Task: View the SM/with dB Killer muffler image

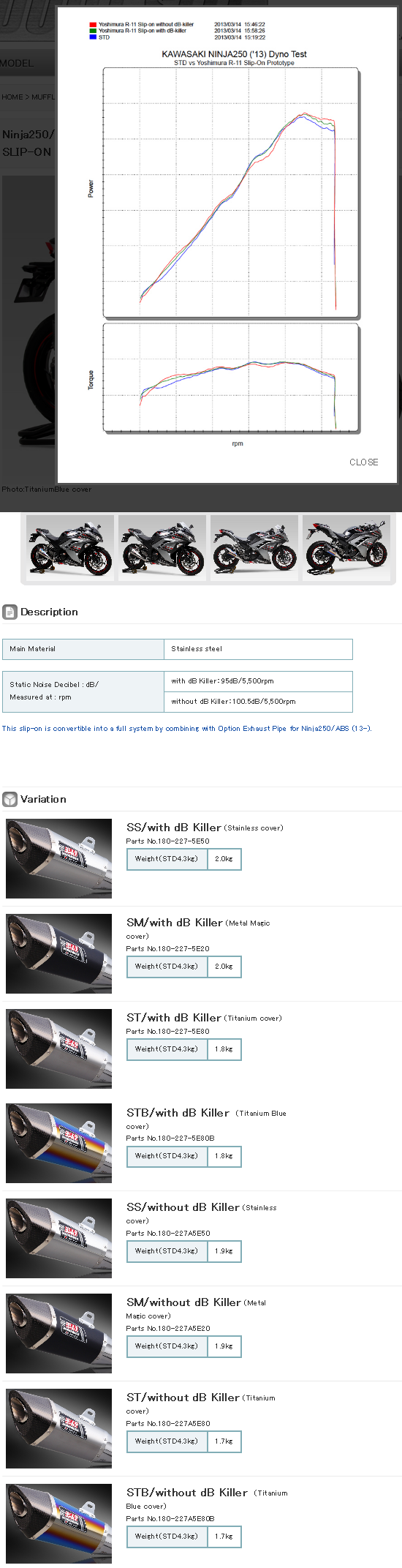Action: (59, 953)
